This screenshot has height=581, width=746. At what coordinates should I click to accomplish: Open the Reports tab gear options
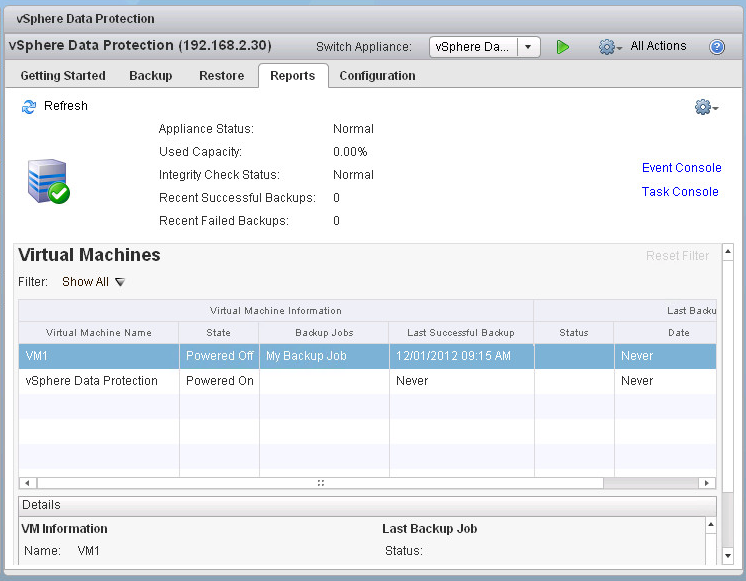pos(706,107)
